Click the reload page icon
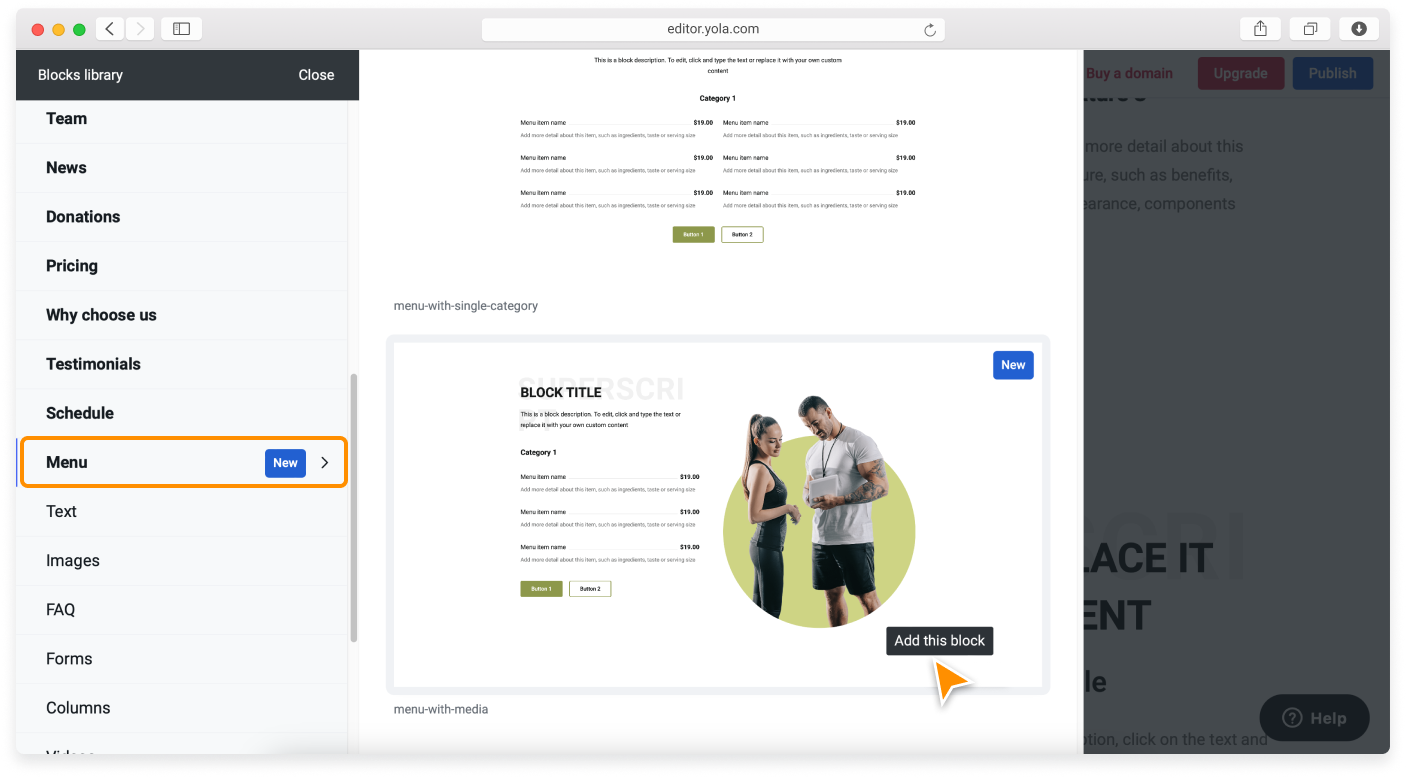 click(x=929, y=30)
